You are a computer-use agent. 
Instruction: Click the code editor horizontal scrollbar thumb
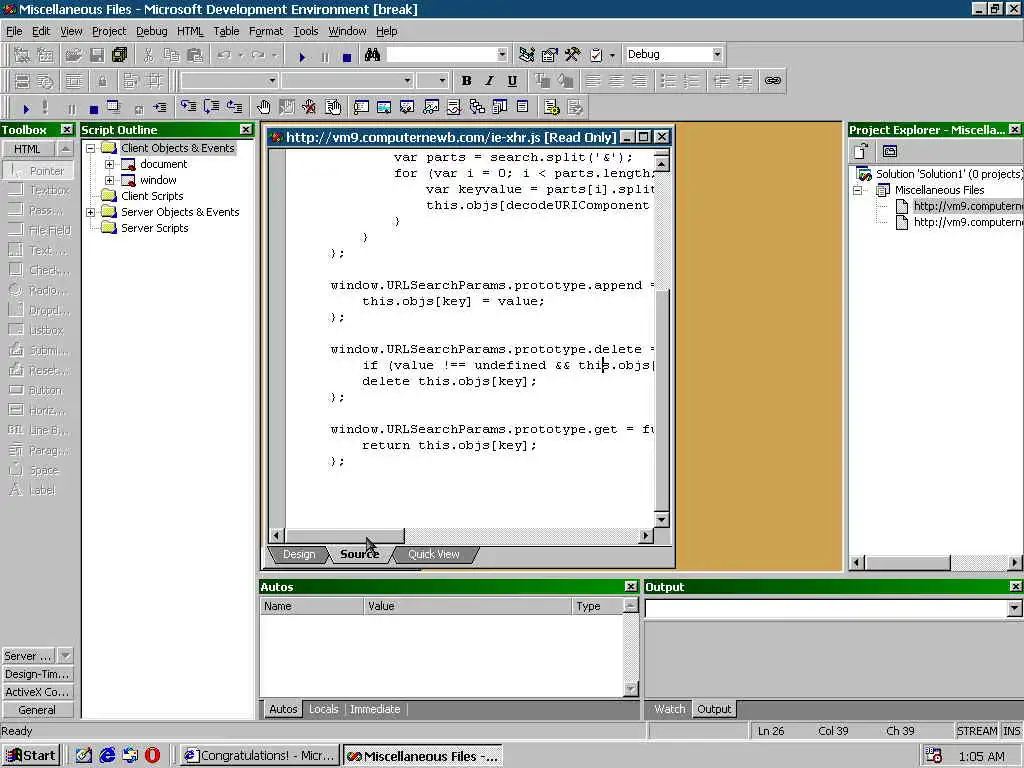point(345,536)
